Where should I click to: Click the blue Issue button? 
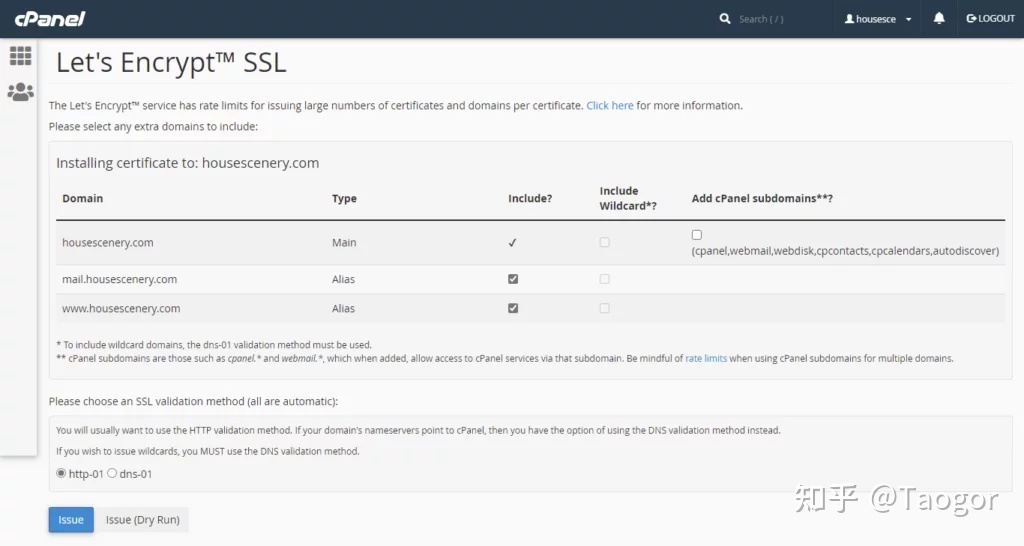71,520
